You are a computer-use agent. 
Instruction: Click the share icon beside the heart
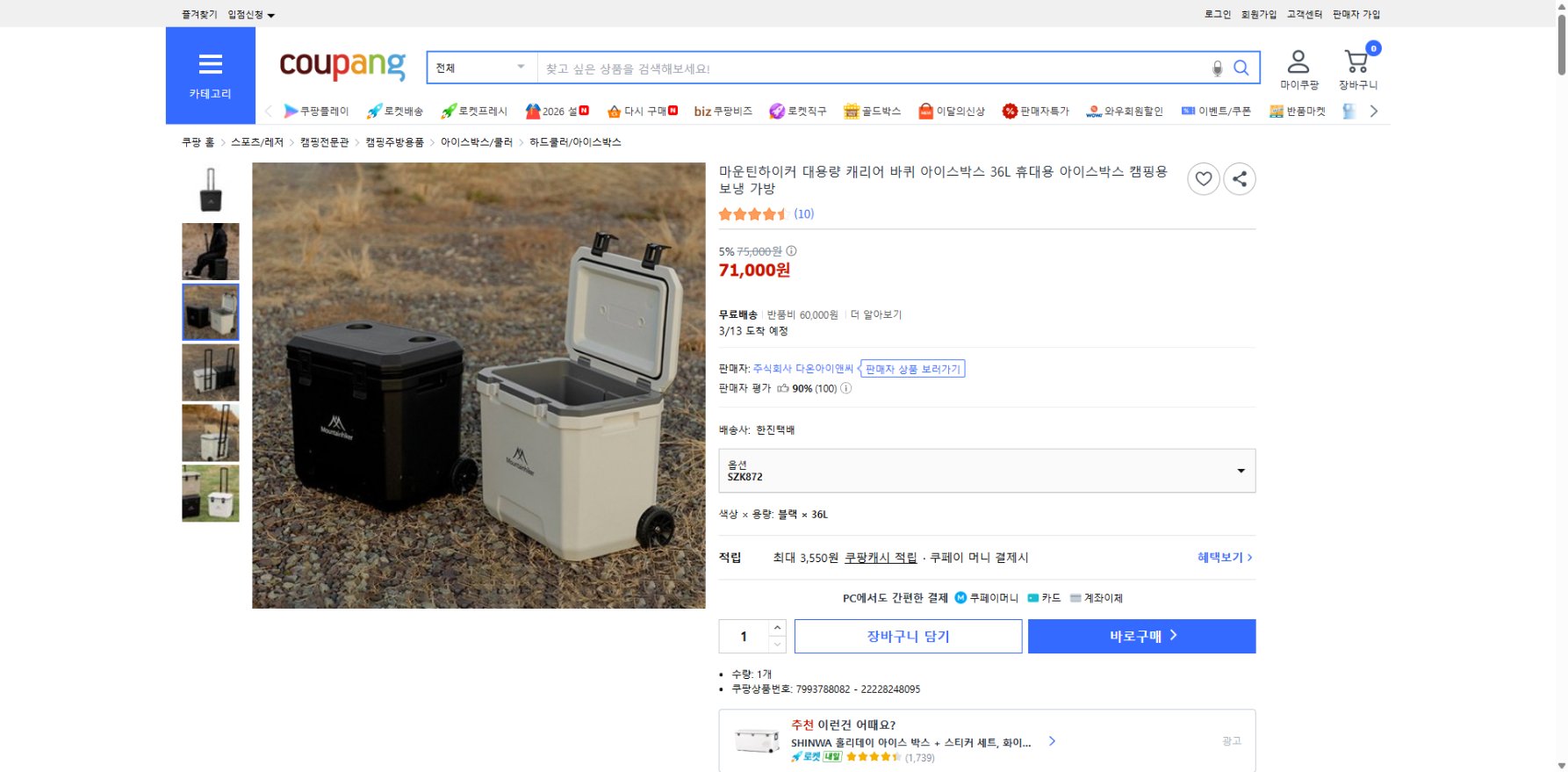click(x=1239, y=178)
